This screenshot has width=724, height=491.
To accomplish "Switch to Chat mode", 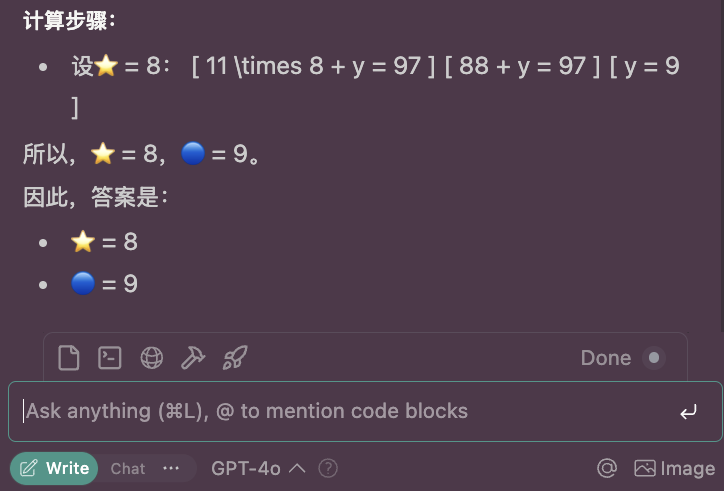I will (127, 468).
